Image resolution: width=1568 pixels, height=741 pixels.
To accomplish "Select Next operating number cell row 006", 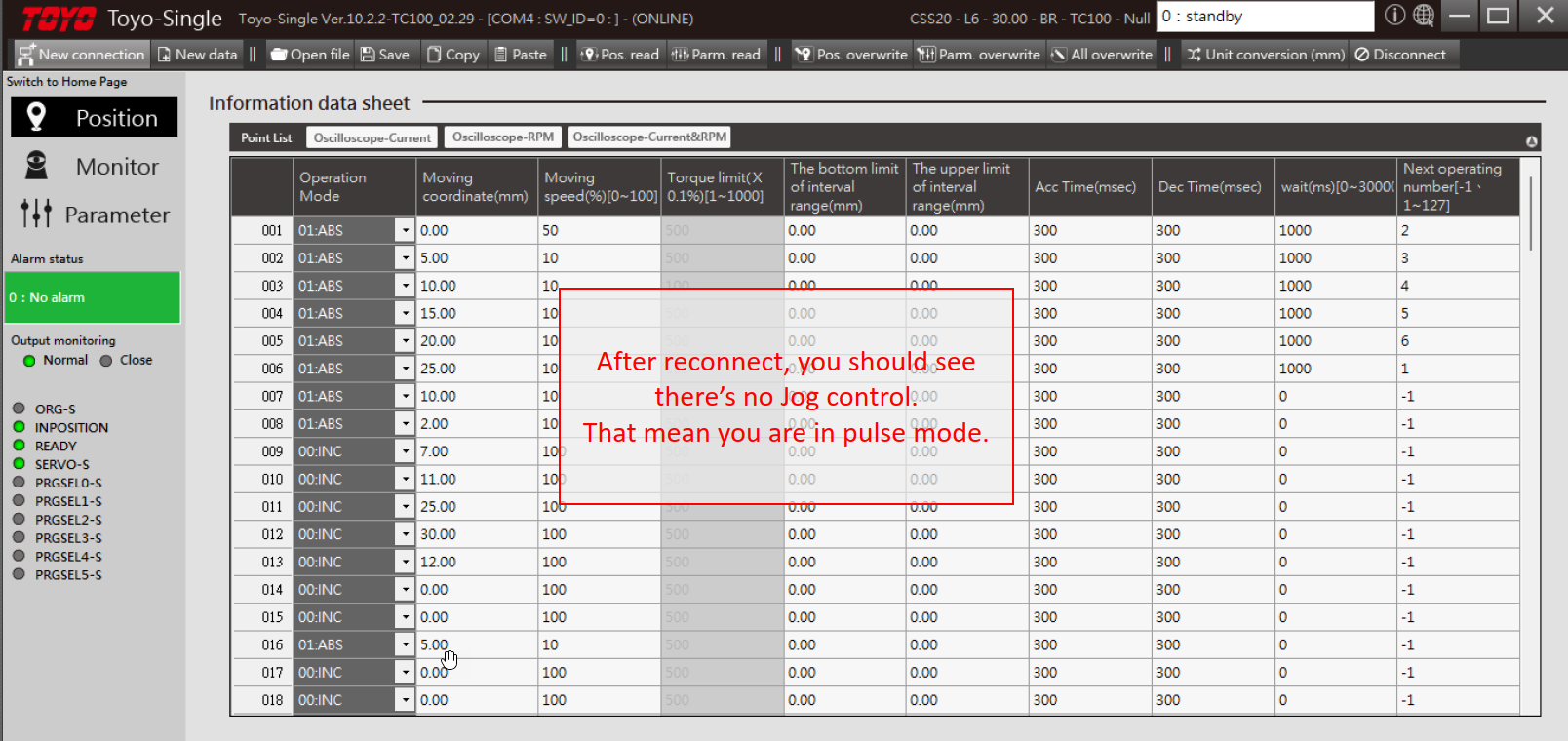I will pos(1458,369).
